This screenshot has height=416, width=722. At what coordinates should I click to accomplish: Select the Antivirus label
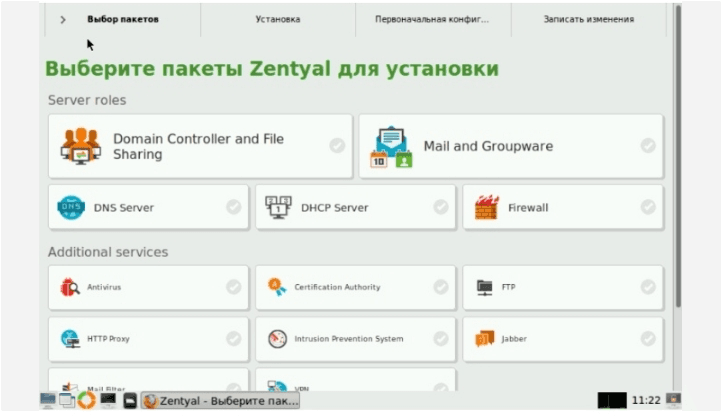104,287
